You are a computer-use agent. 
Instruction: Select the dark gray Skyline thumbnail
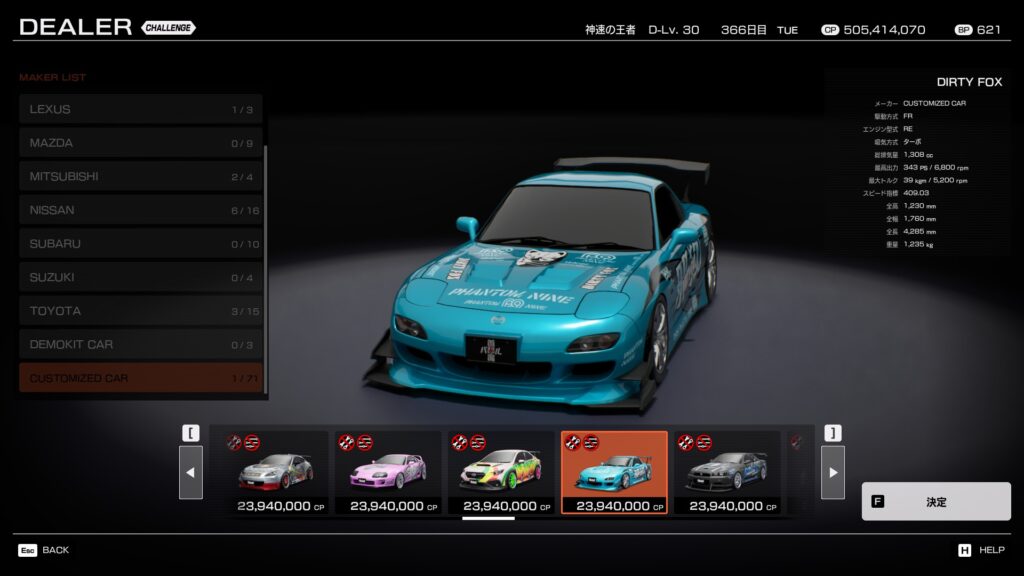(x=728, y=472)
